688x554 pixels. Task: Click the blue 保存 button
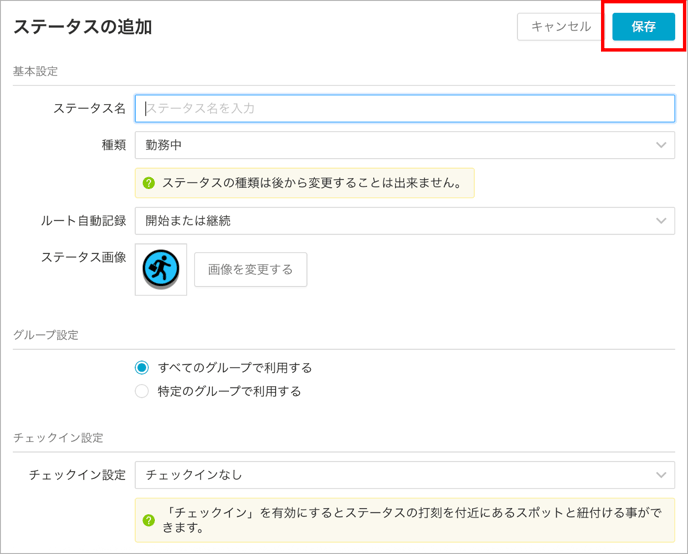click(643, 27)
